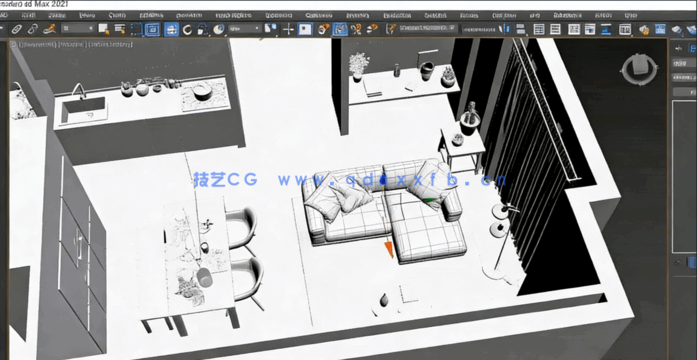697x360 pixels.
Task: Open the Material Editor
Action: click(625, 29)
